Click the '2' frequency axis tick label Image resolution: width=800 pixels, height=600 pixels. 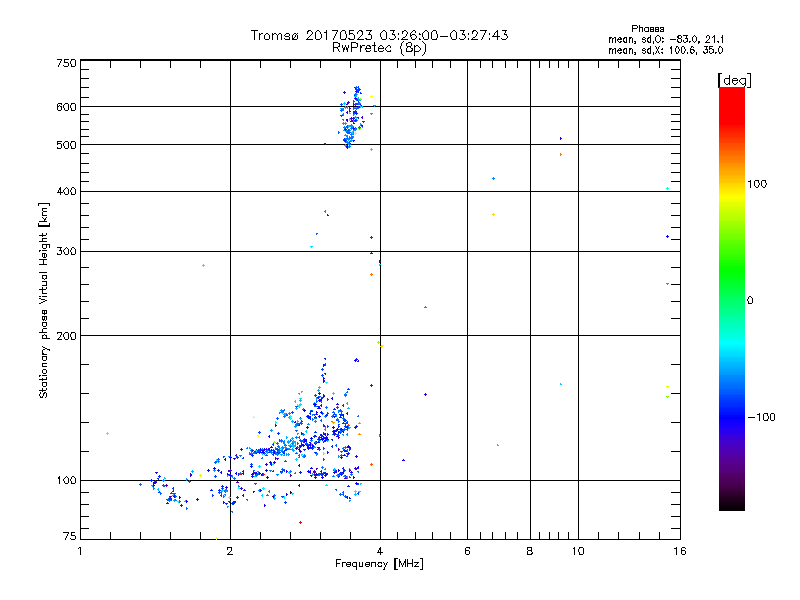pyautogui.click(x=230, y=551)
